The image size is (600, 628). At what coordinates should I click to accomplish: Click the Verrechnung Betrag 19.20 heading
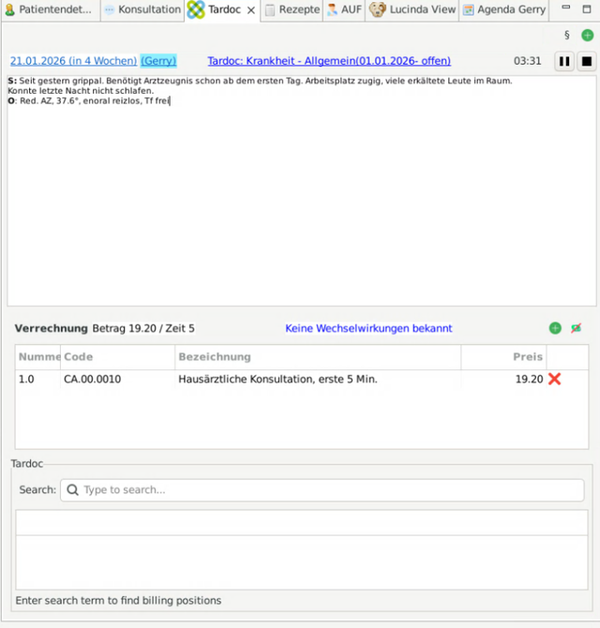105,328
